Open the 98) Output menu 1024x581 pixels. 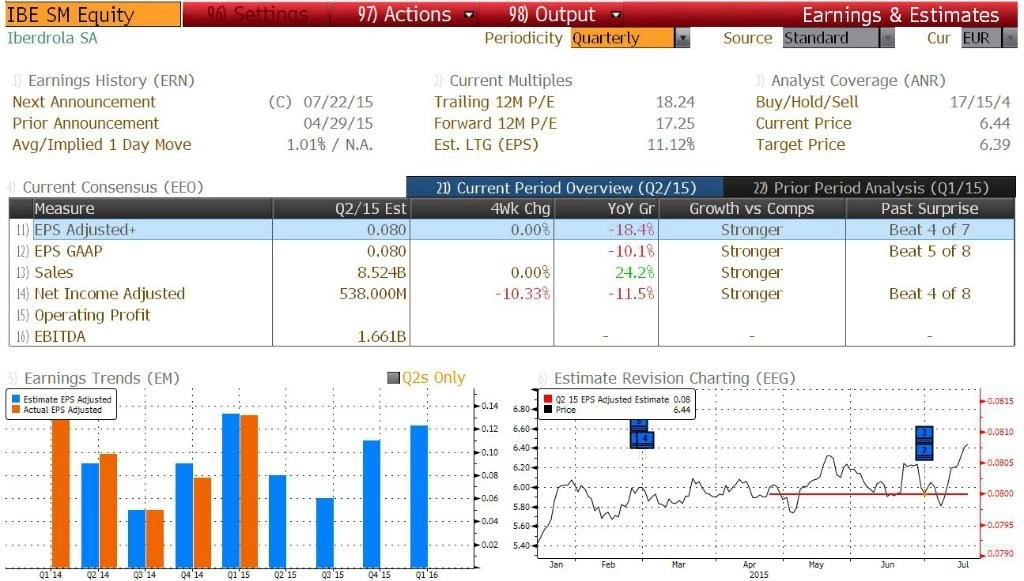coord(564,14)
